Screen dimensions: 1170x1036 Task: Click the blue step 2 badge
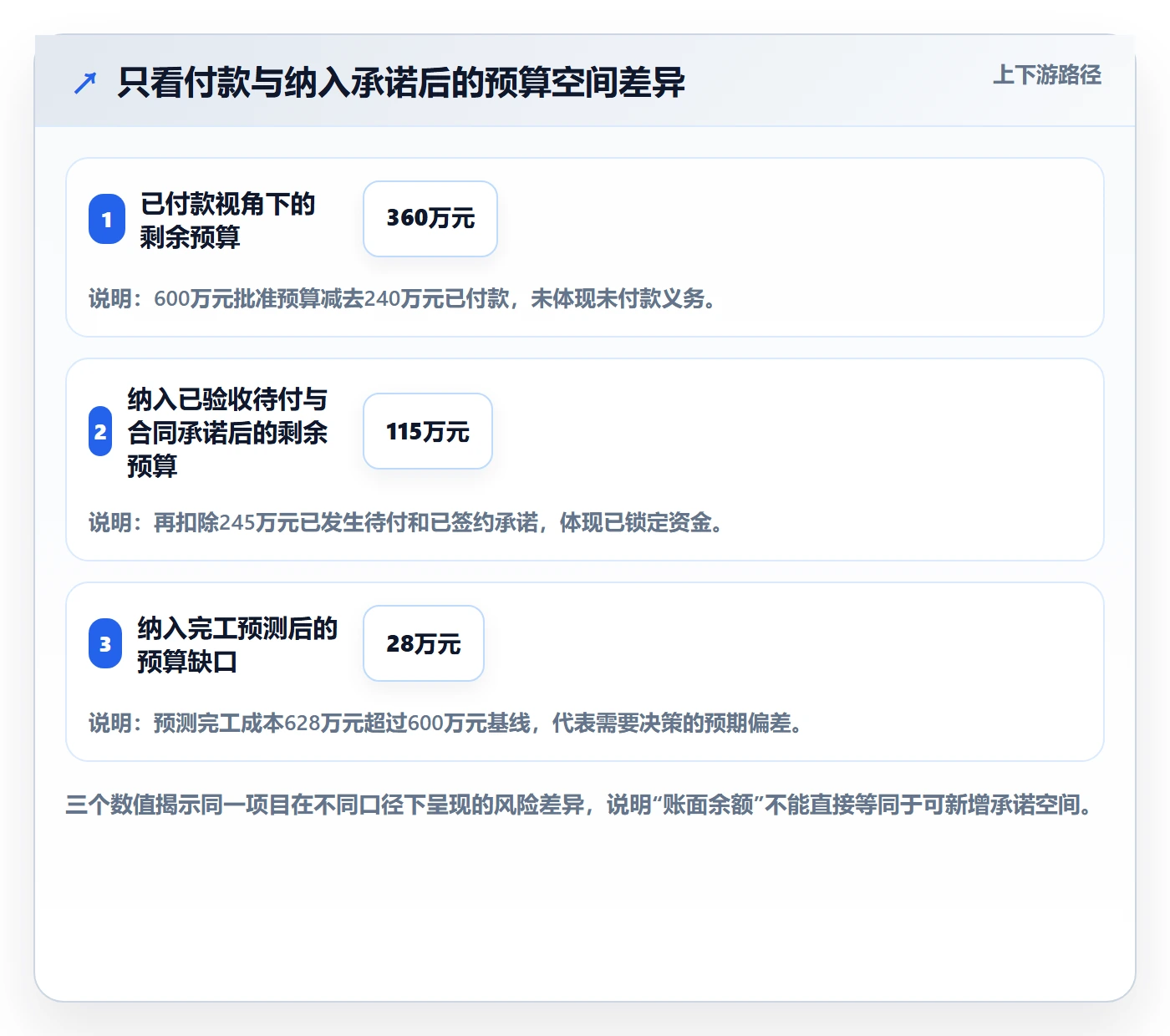100,431
